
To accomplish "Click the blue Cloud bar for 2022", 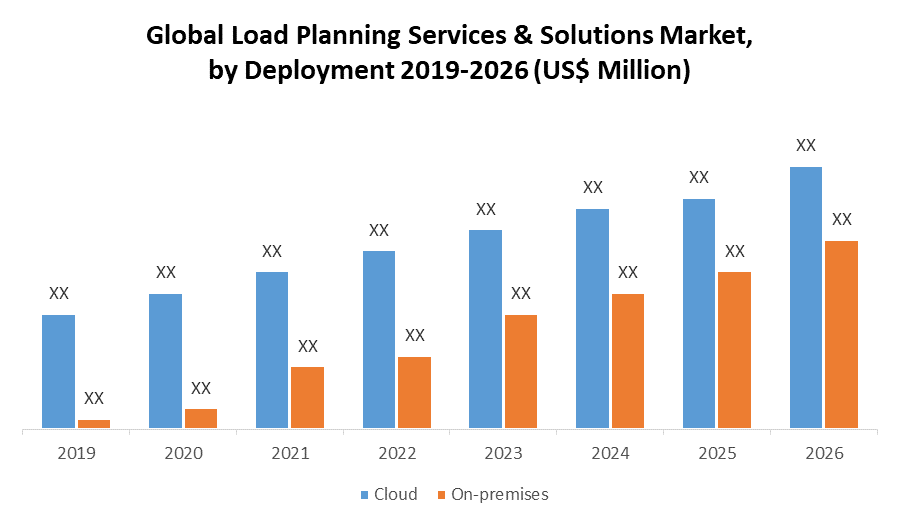I will [x=379, y=340].
